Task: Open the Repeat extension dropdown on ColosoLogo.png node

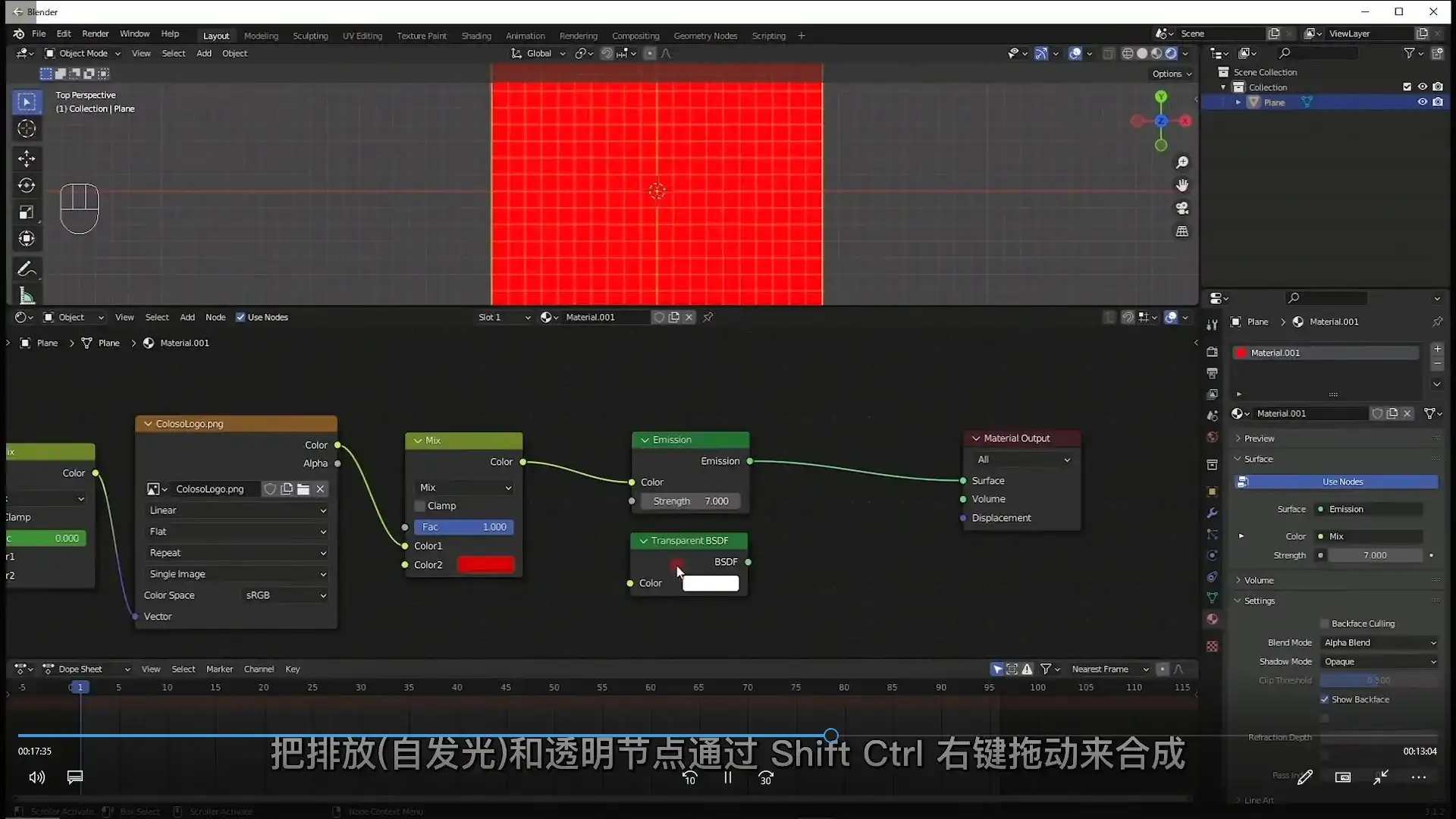Action: point(237,553)
